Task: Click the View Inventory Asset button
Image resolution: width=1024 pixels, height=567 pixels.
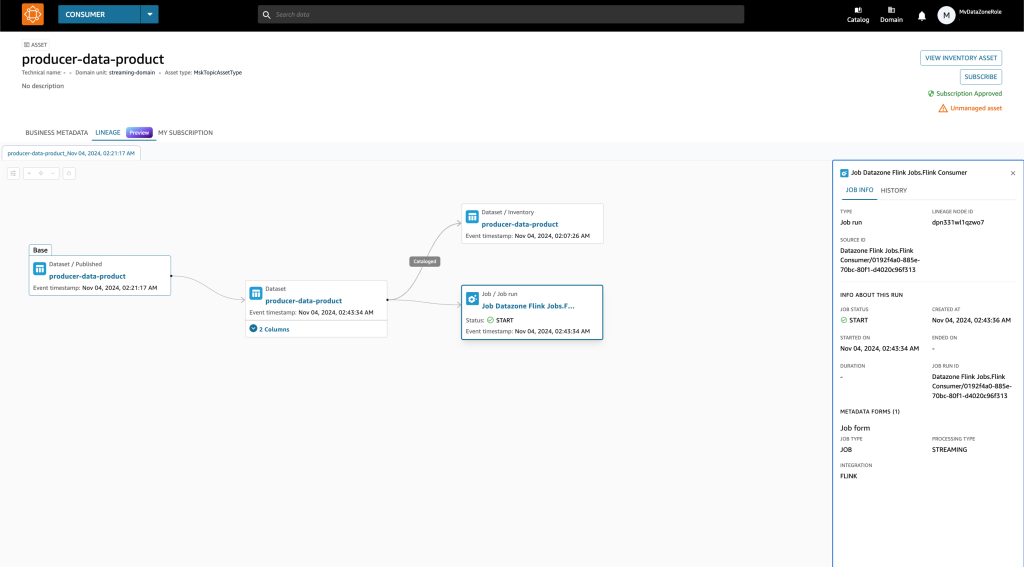Action: [961, 57]
